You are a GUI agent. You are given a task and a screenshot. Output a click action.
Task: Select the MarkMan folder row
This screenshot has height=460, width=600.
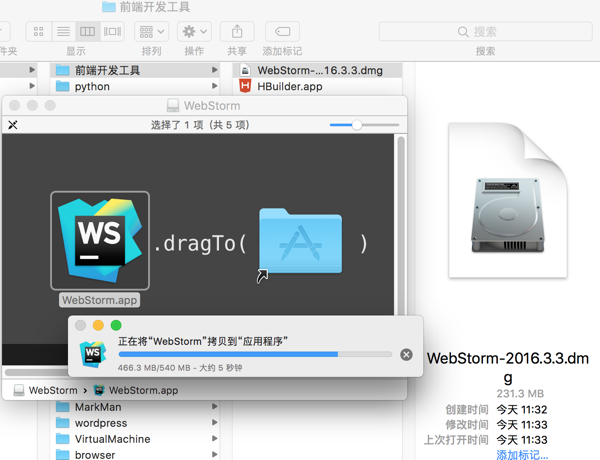point(135,407)
